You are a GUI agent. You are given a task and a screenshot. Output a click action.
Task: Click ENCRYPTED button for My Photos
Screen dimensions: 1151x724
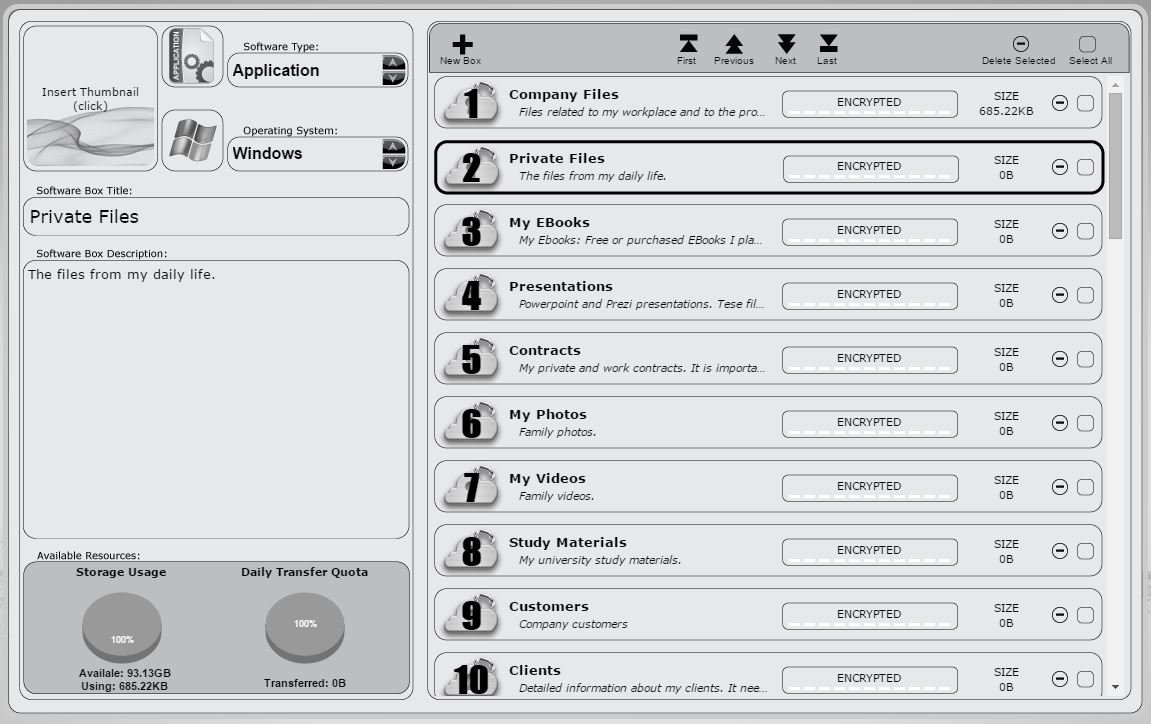870,423
